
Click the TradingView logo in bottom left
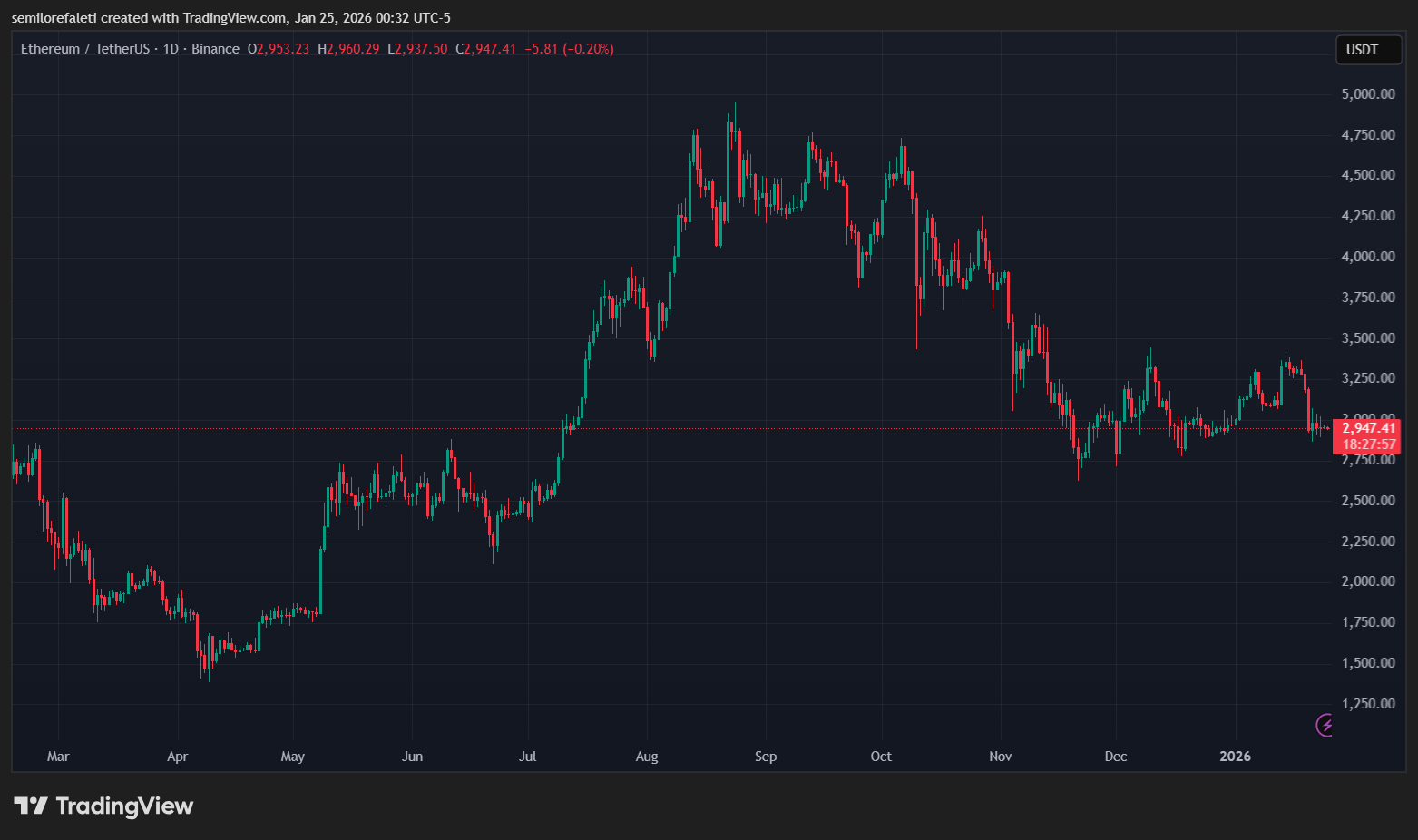click(x=103, y=806)
